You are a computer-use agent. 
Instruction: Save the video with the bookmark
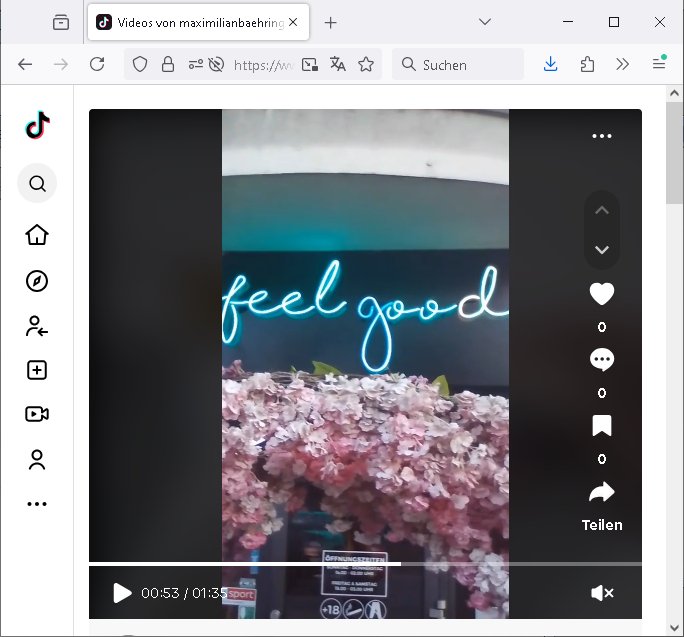click(x=602, y=426)
